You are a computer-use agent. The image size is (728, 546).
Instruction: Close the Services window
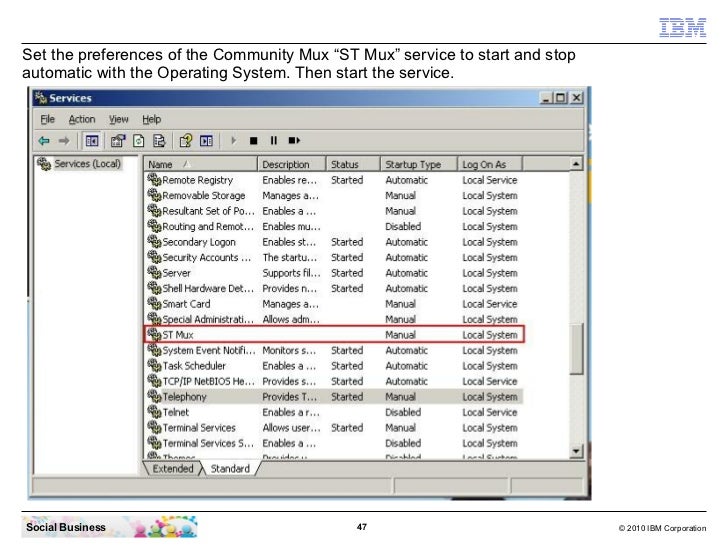click(x=577, y=98)
